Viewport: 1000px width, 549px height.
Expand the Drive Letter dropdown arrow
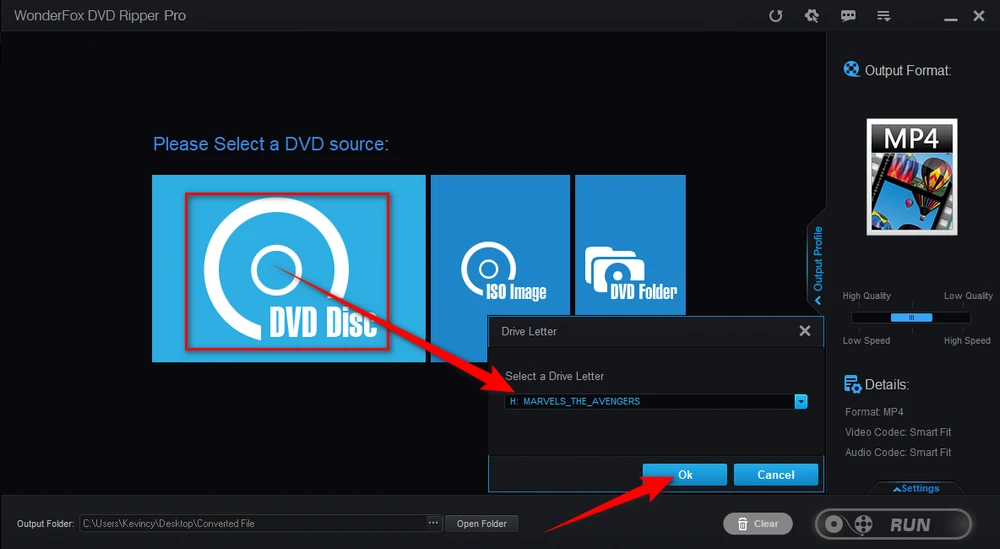[800, 401]
